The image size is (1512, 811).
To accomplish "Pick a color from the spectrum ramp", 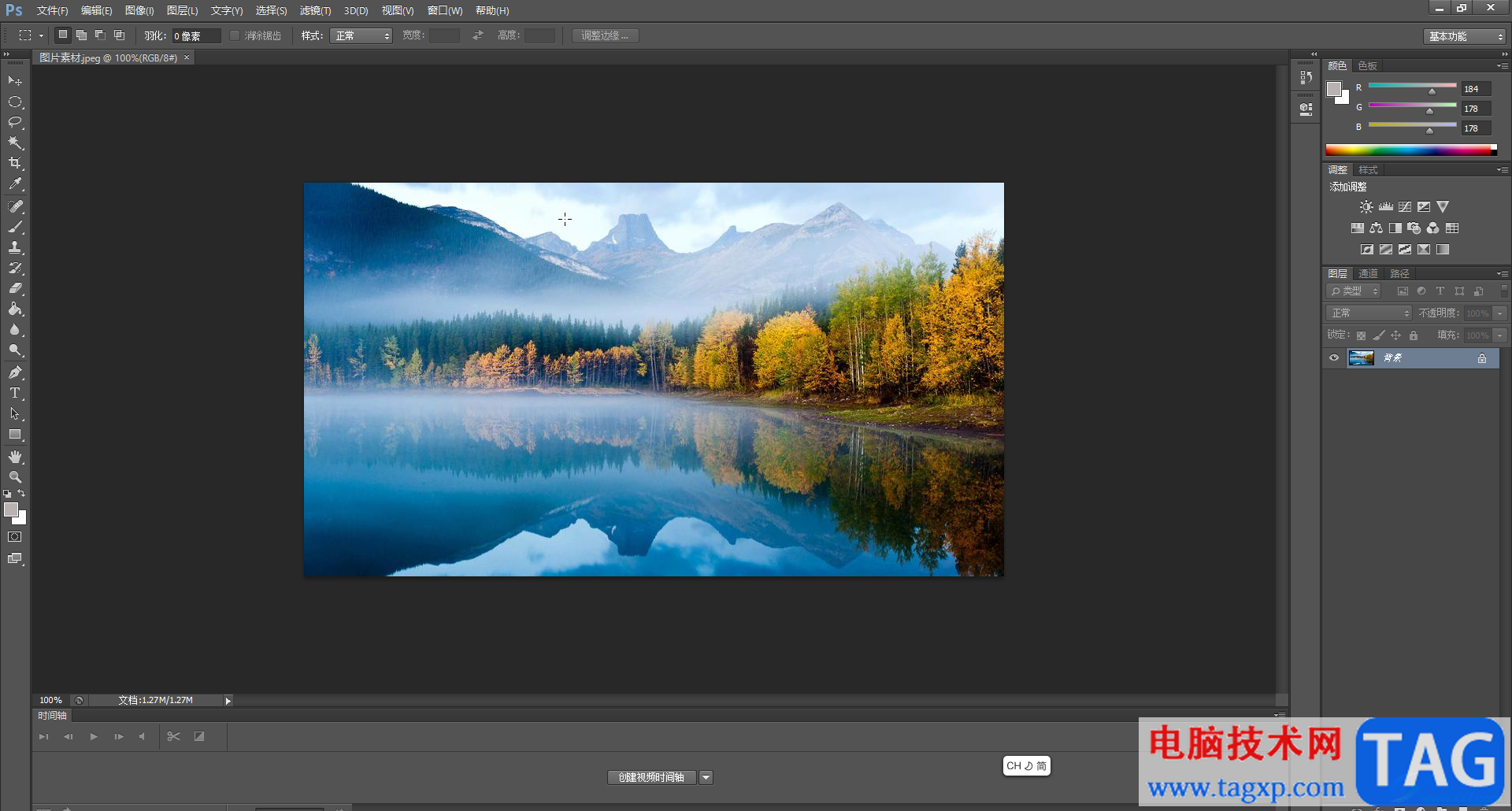I will 1411,150.
